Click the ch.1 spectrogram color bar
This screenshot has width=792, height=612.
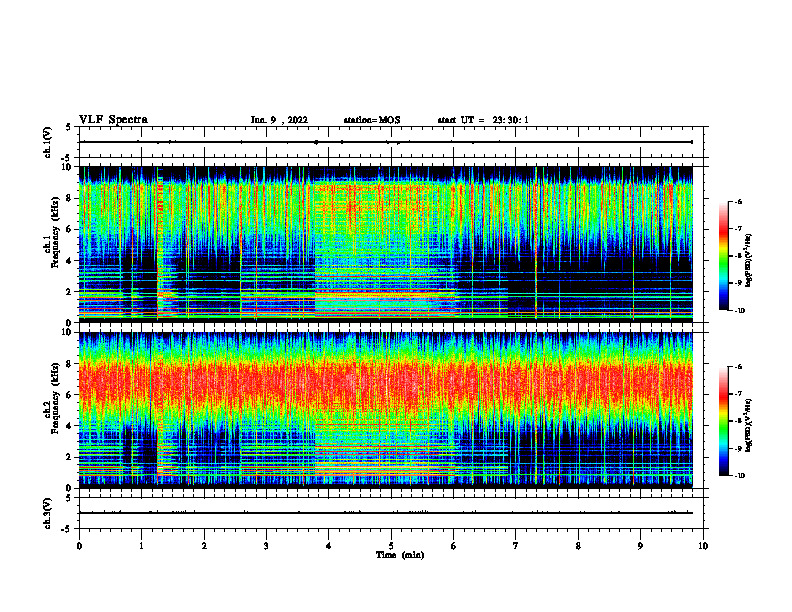point(724,256)
